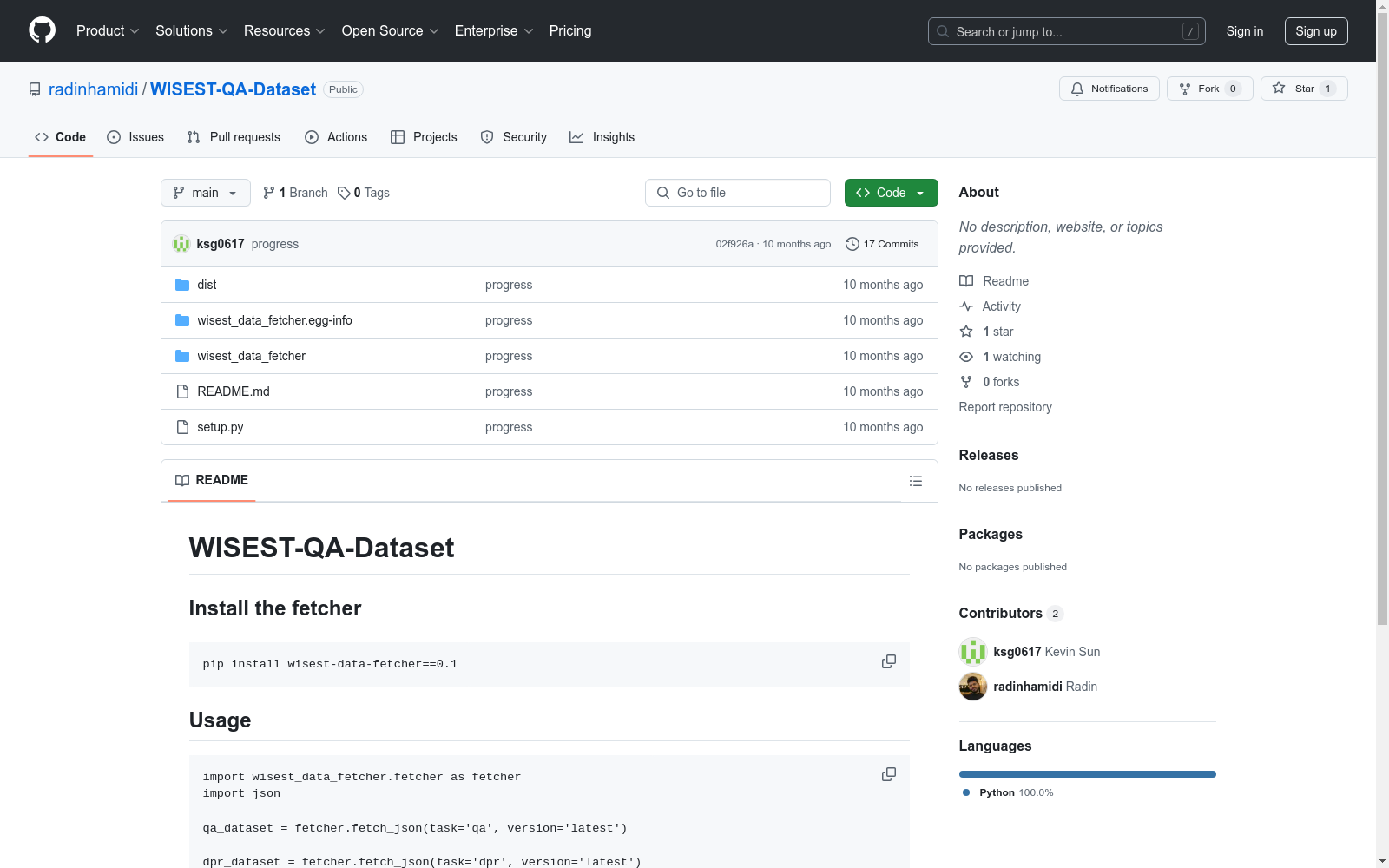Click the Notifications bell button
The image size is (1389, 868).
[1109, 89]
